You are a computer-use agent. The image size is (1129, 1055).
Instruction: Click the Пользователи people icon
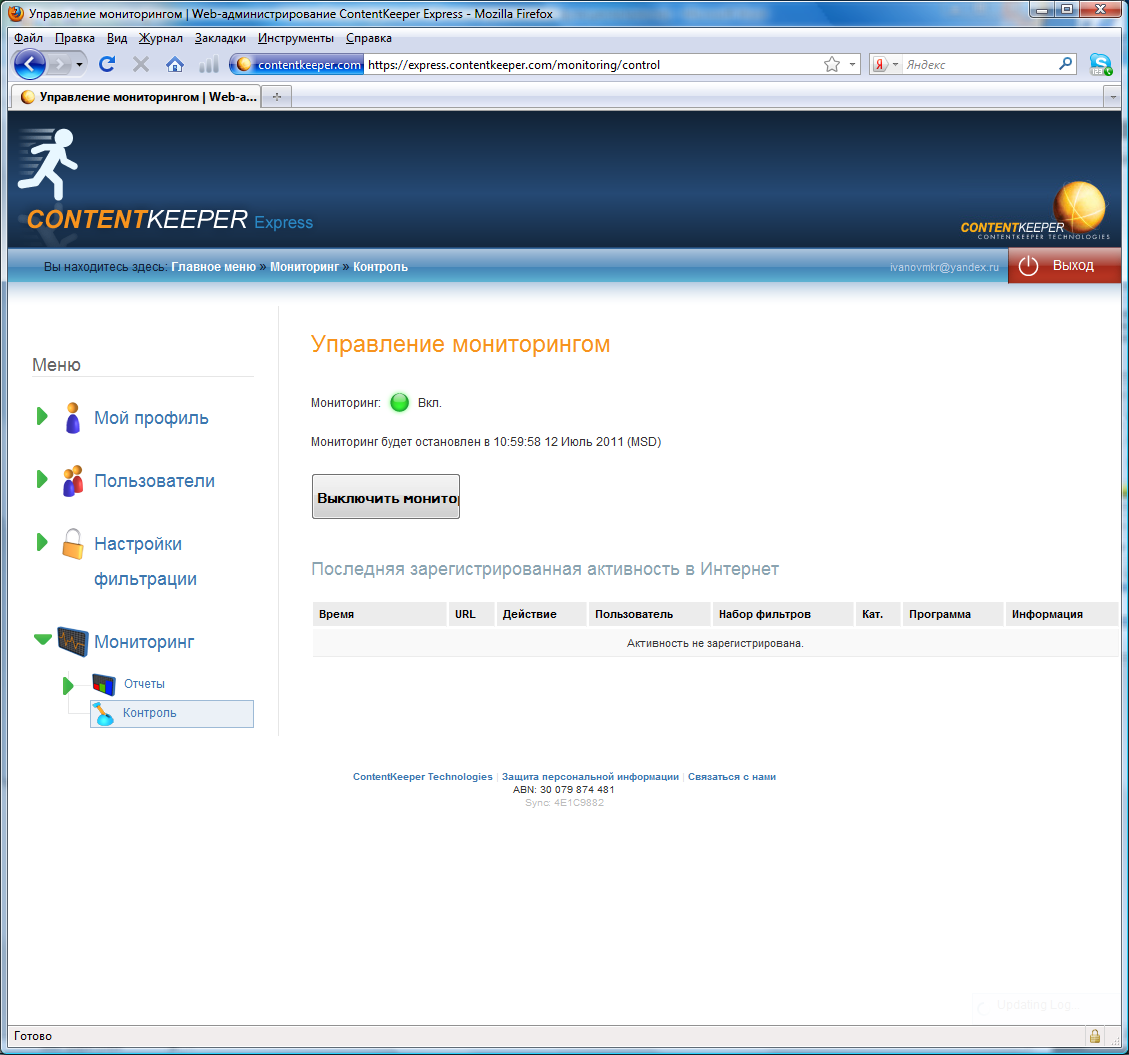tap(73, 480)
